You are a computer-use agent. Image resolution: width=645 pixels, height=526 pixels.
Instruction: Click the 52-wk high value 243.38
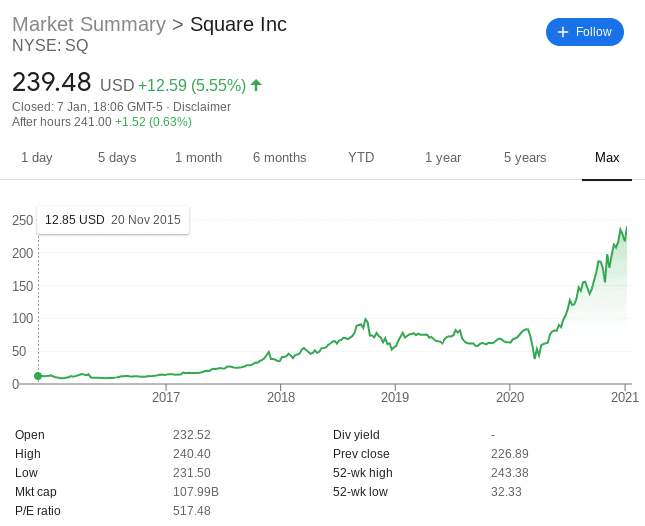click(x=510, y=473)
